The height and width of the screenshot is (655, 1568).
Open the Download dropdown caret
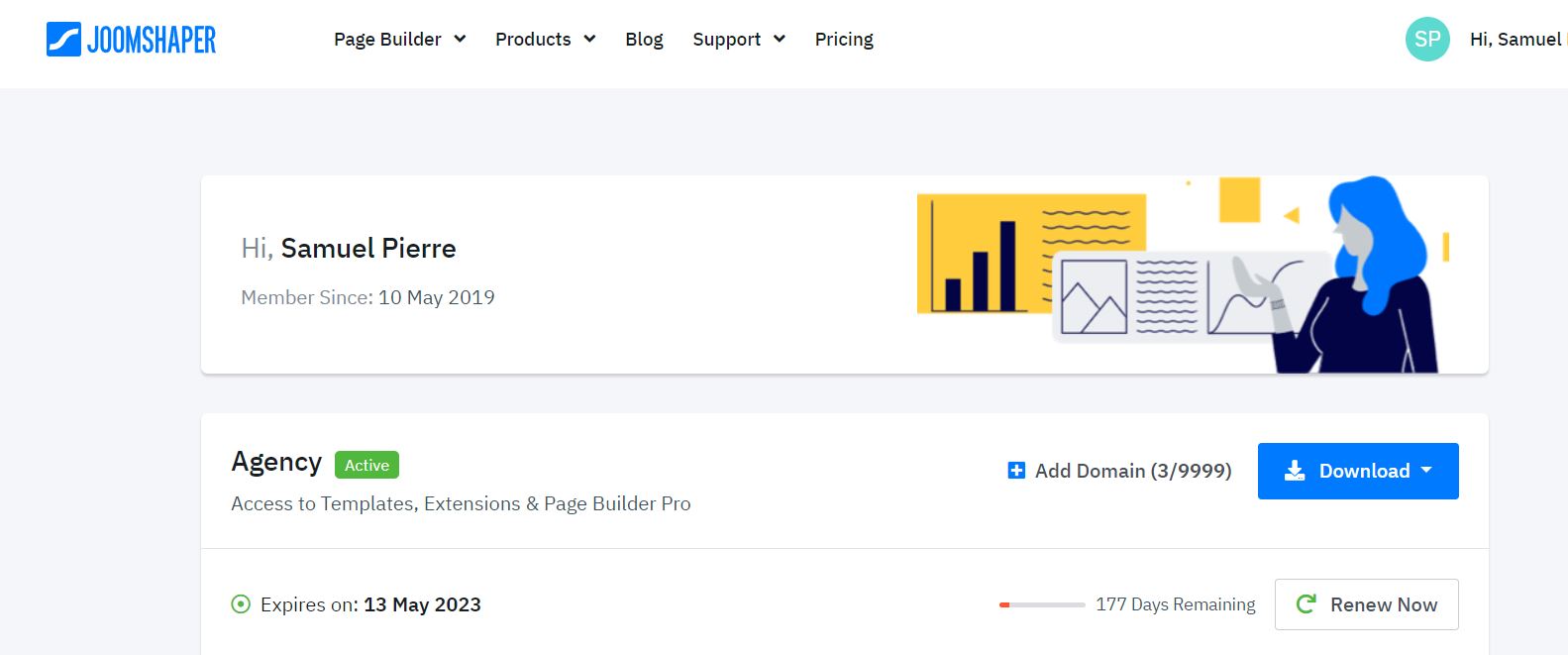click(x=1426, y=471)
